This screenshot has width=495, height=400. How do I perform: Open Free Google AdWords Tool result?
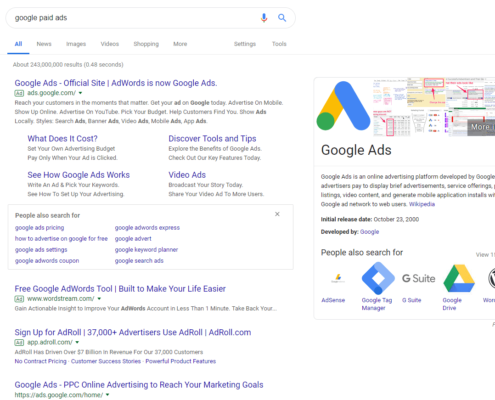(120, 289)
